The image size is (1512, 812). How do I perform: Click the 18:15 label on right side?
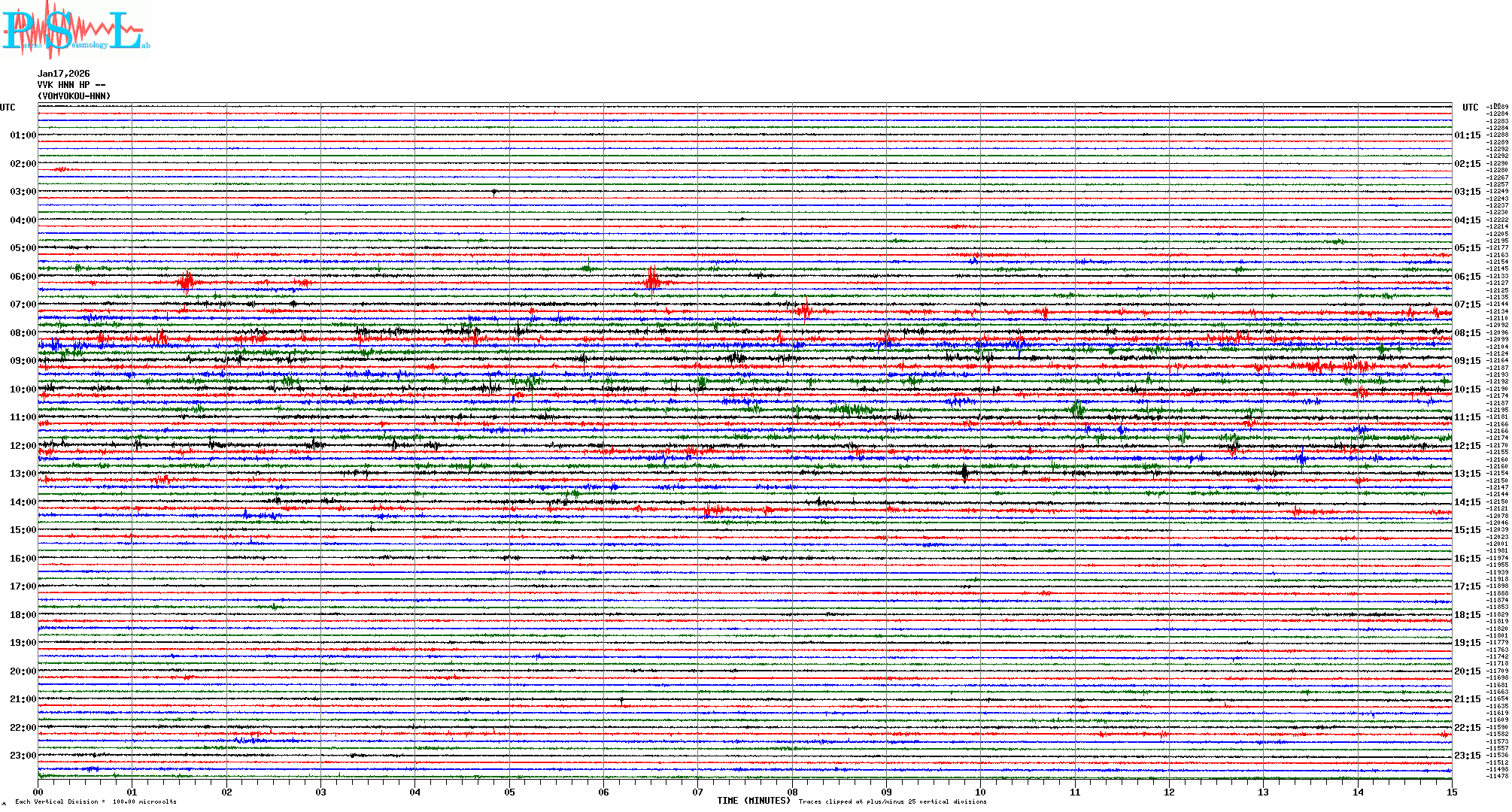[1467, 615]
